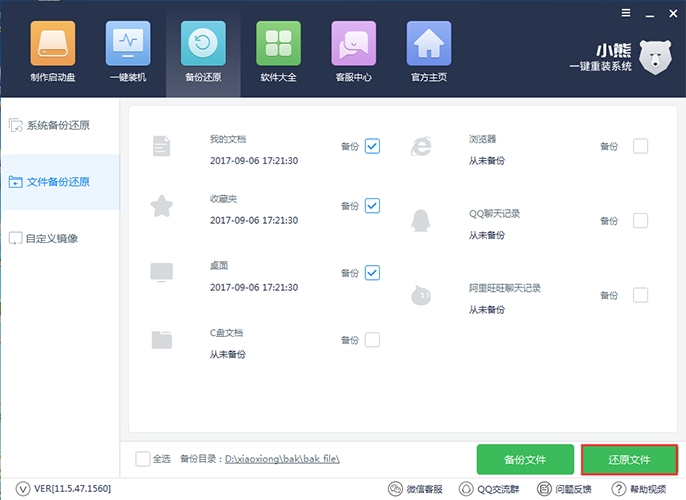Viewport: 686px width, 500px height.
Task: Click 浏览器 label text
Action: coord(483,139)
